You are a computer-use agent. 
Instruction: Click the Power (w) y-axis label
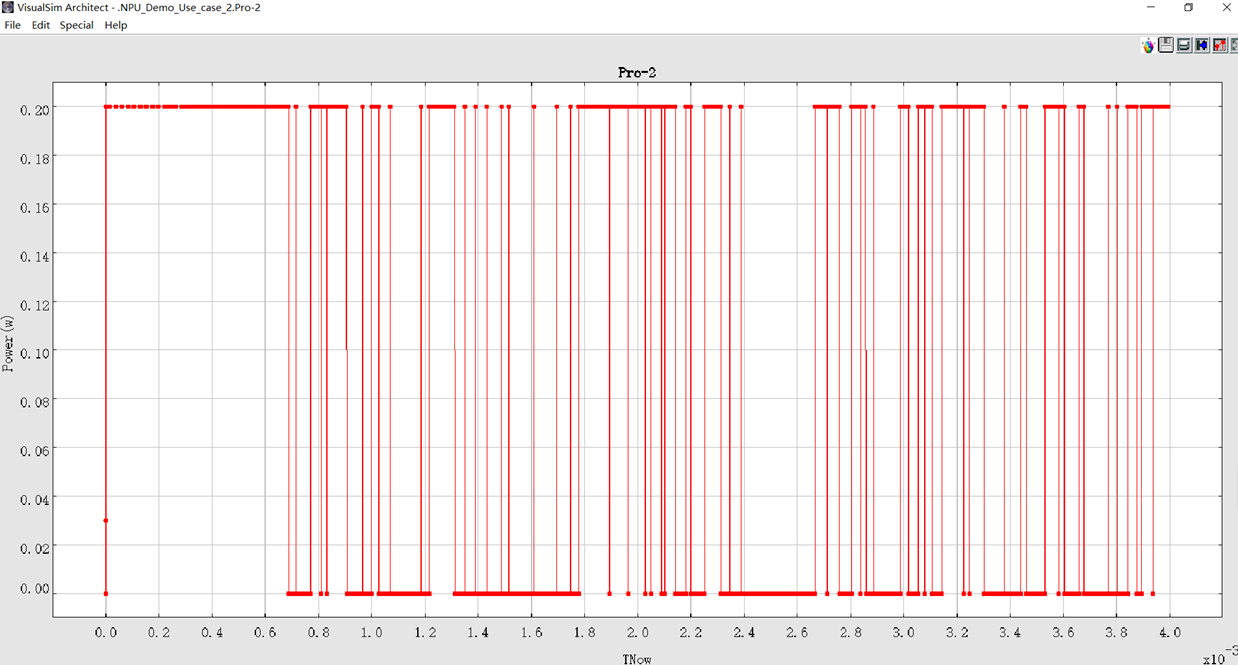pyautogui.click(x=9, y=343)
